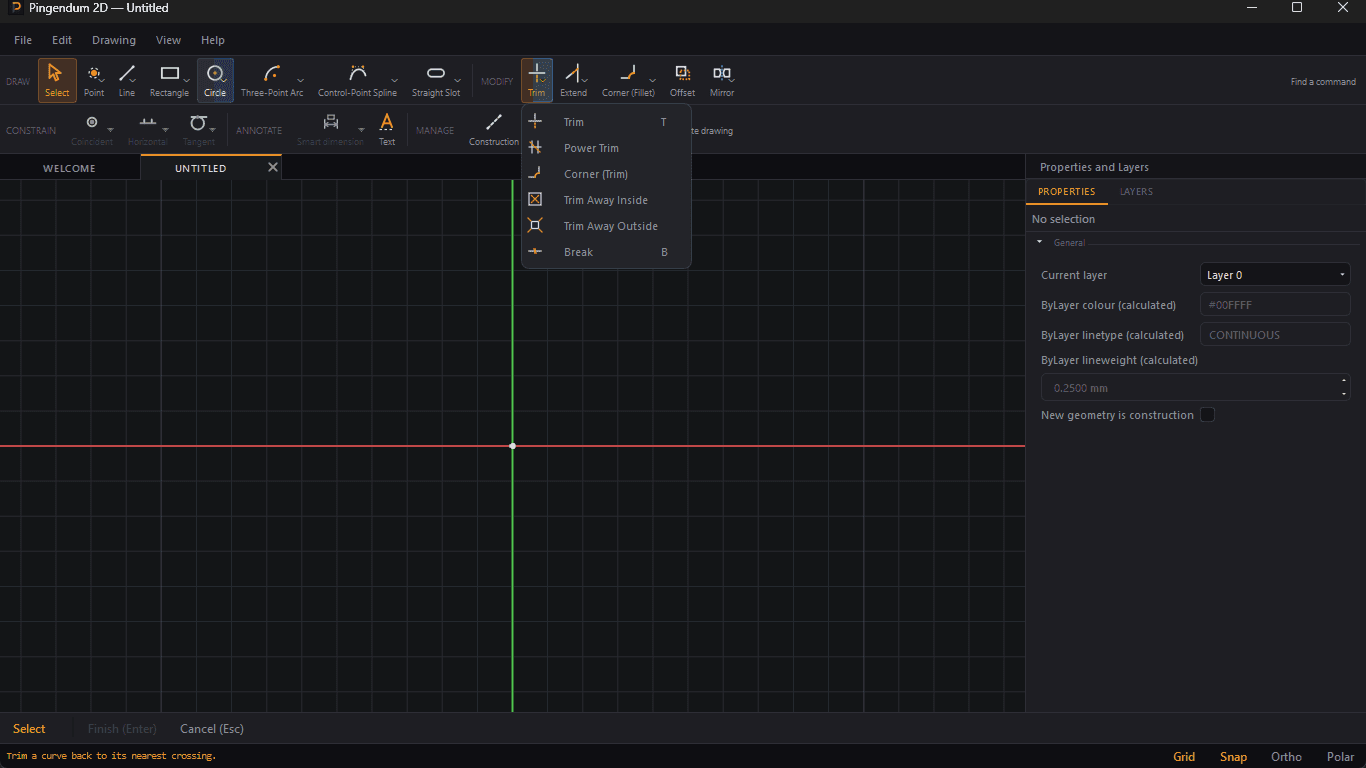
Task: Select the Rectangle tool
Action: point(169,80)
